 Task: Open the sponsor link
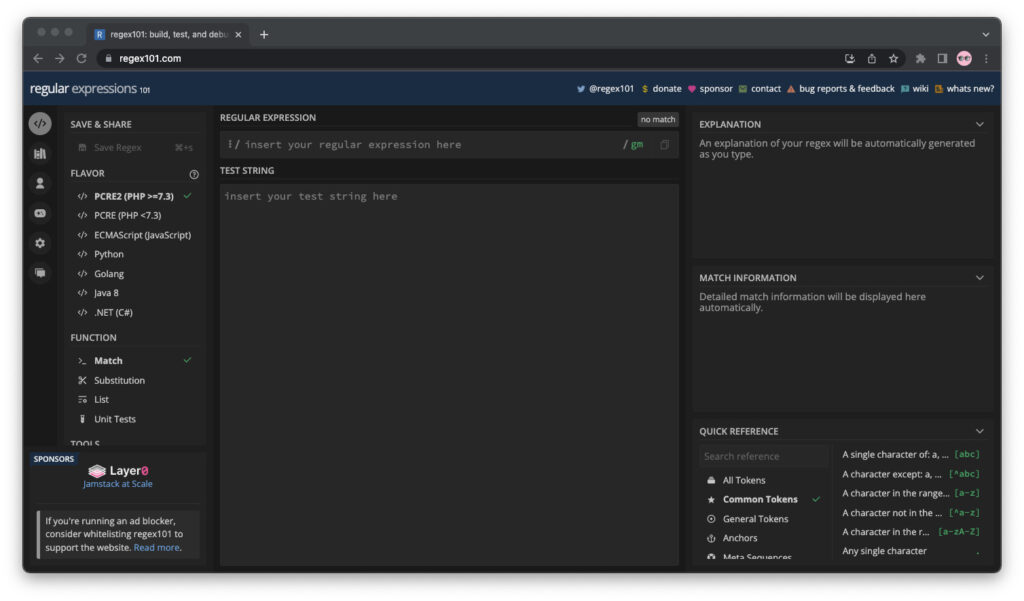pyautogui.click(x=711, y=89)
